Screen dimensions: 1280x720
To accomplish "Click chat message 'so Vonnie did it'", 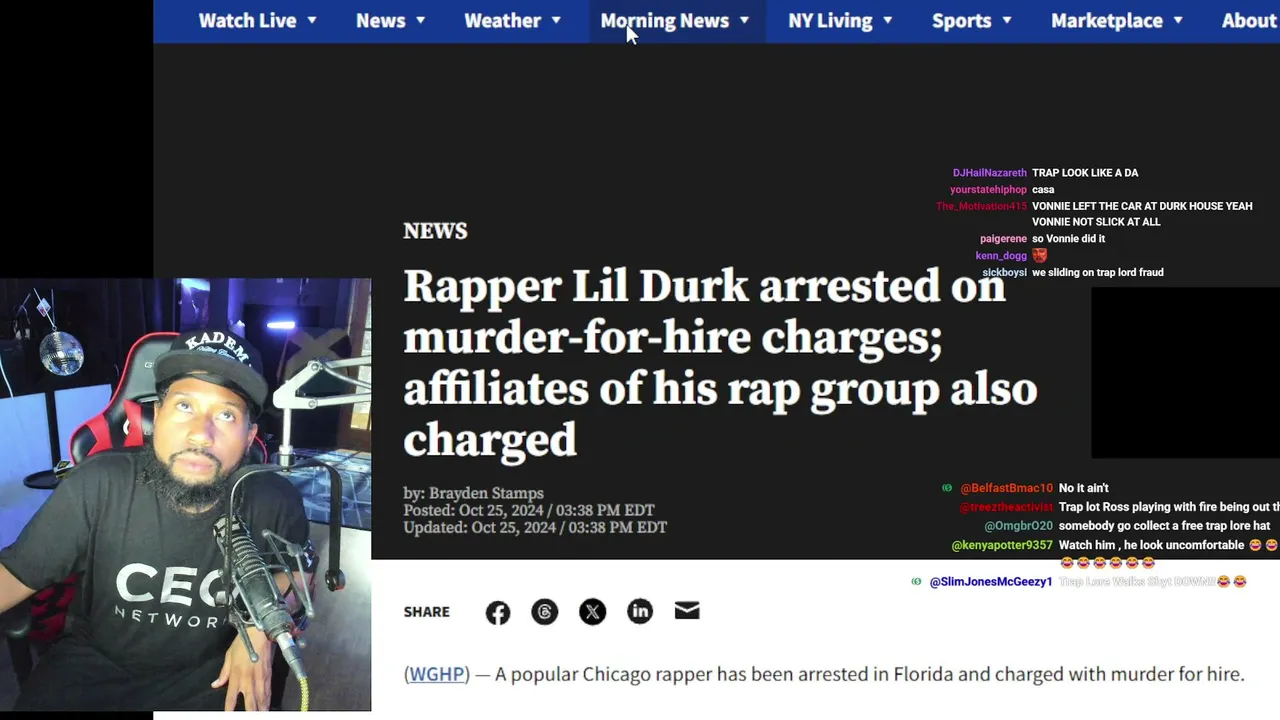I will coord(1068,239).
